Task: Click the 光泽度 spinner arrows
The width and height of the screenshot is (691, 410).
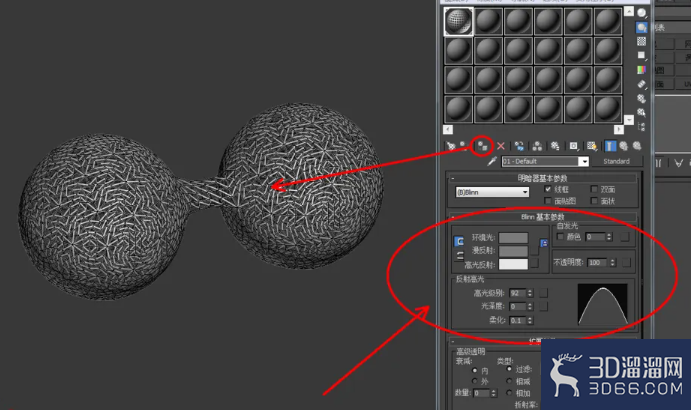Action: coord(530,306)
